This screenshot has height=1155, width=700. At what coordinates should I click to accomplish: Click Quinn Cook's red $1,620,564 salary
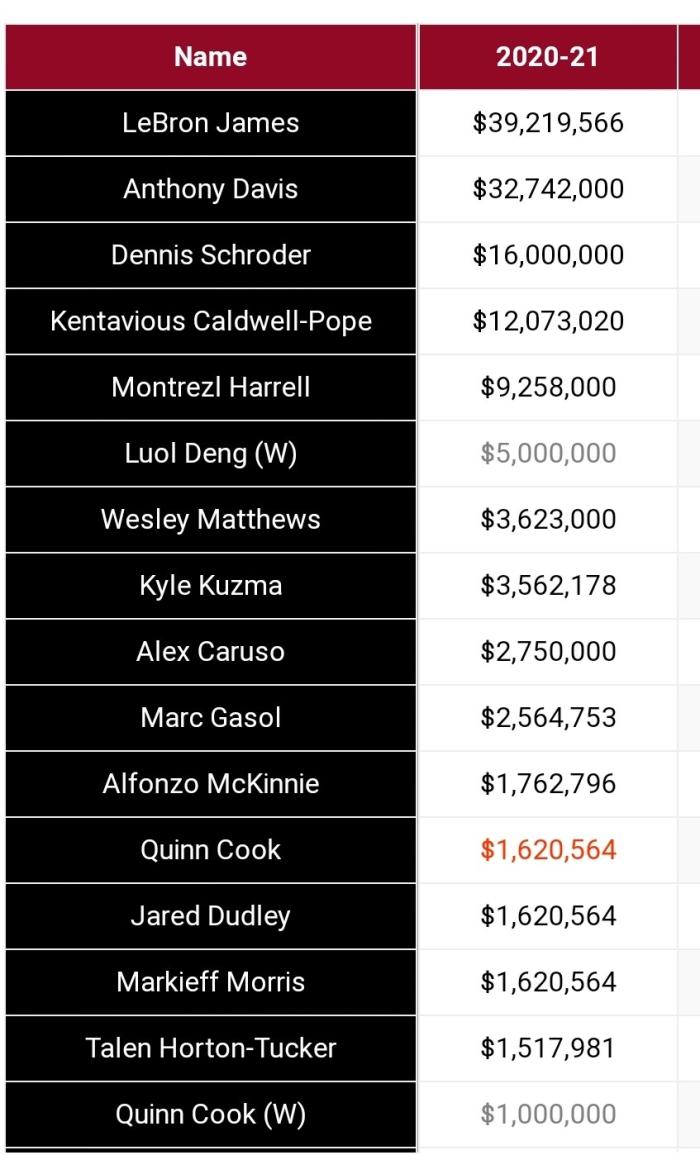[x=548, y=849]
